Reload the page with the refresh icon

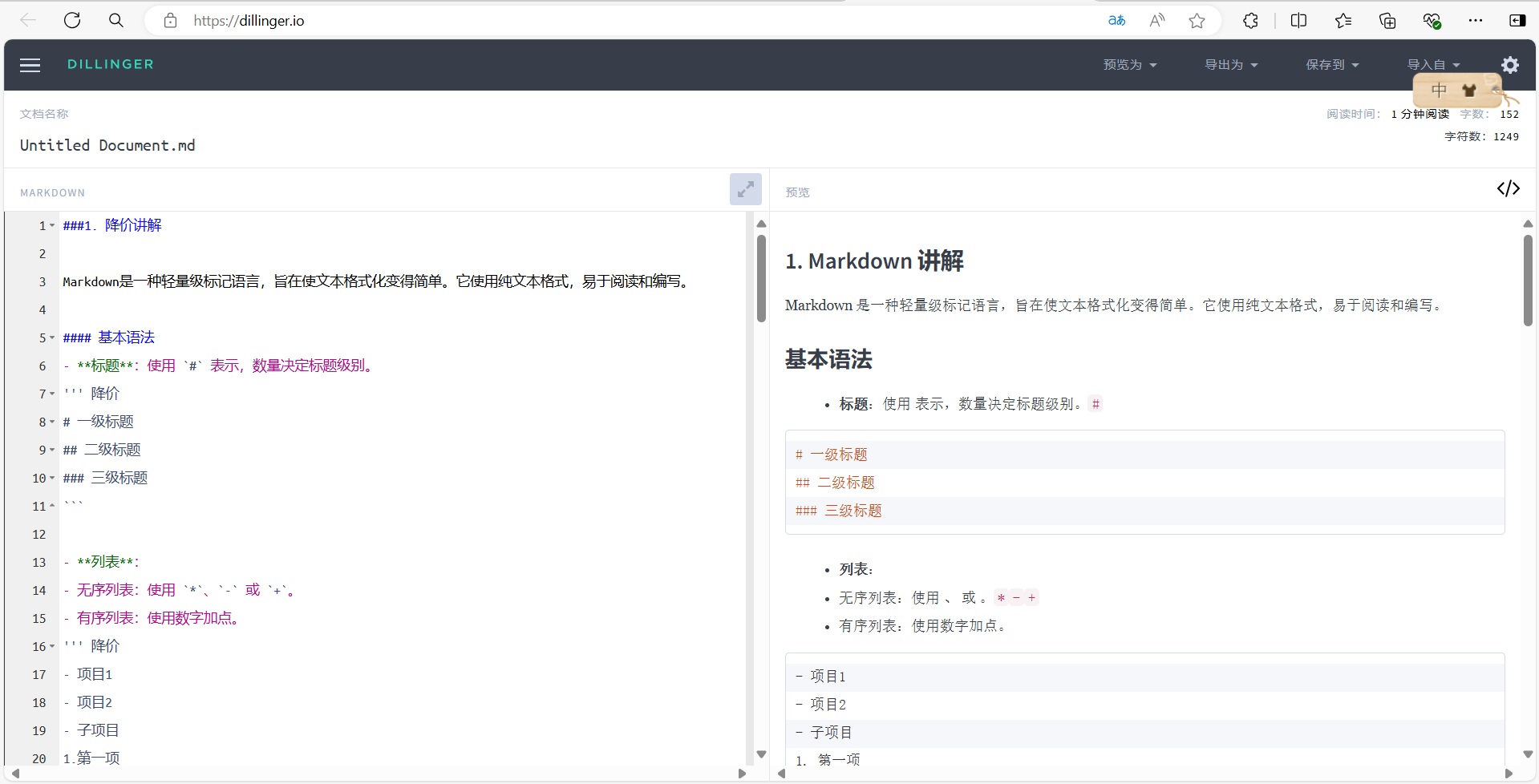tap(72, 20)
